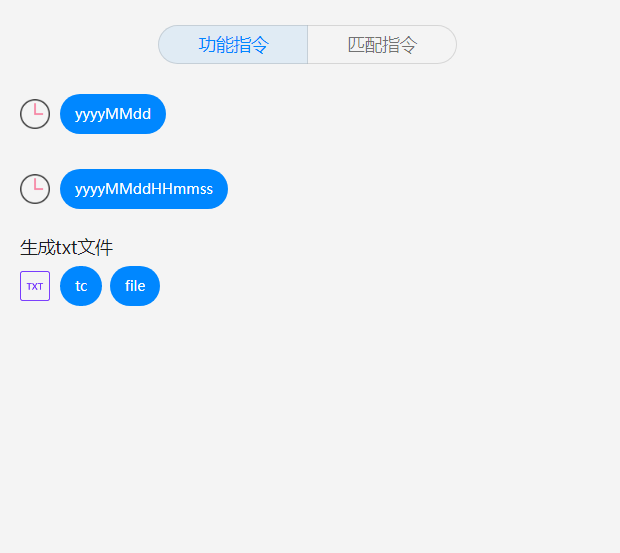This screenshot has width=620, height=553.
Task: Choose the full timestamp yyyyMMddHHmmss format
Action: pyautogui.click(x=144, y=189)
